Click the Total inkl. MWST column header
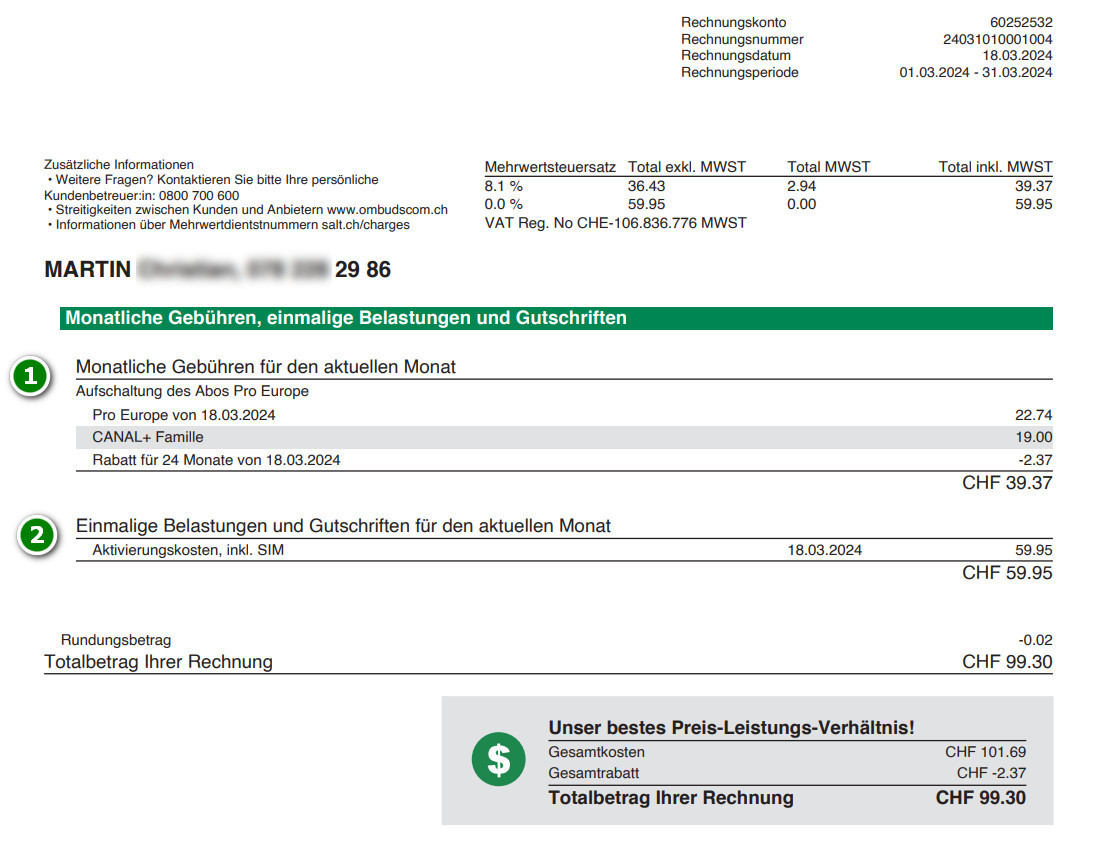Image resolution: width=1101 pixels, height=841 pixels. coord(995,167)
